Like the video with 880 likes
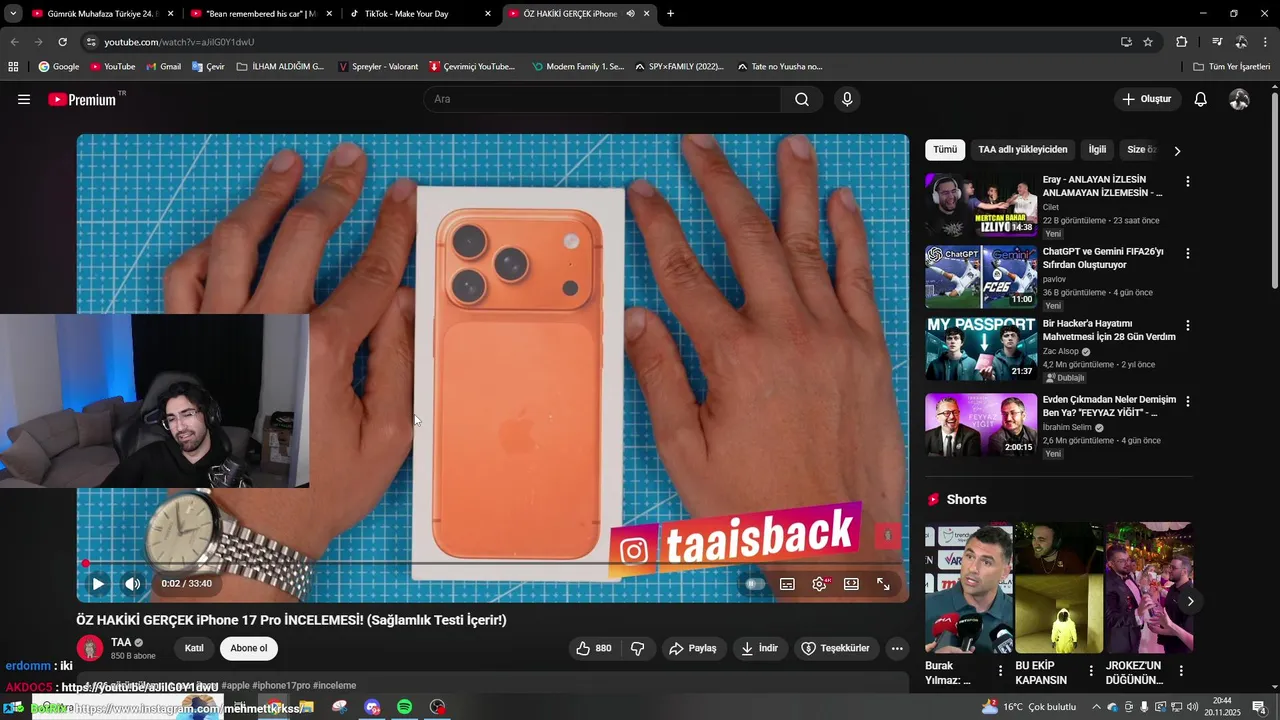Screen dimensions: 1280x720 (x=594, y=648)
